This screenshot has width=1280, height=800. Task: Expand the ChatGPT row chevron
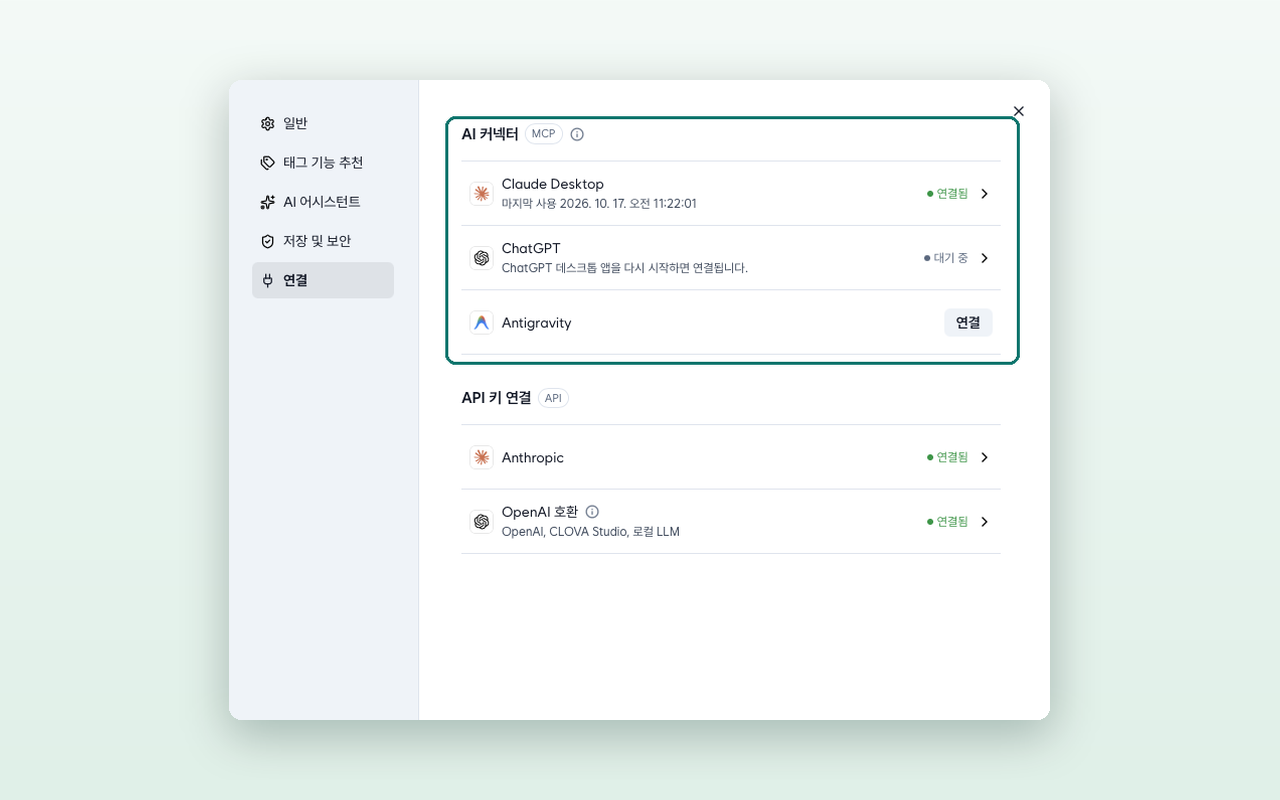coord(984,258)
